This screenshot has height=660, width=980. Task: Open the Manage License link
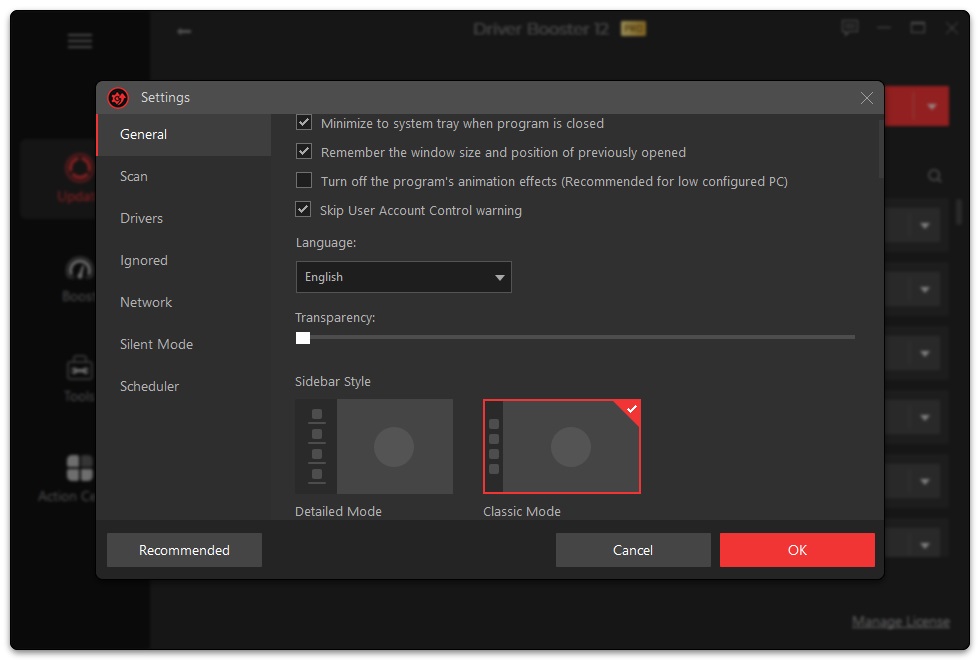[901, 622]
